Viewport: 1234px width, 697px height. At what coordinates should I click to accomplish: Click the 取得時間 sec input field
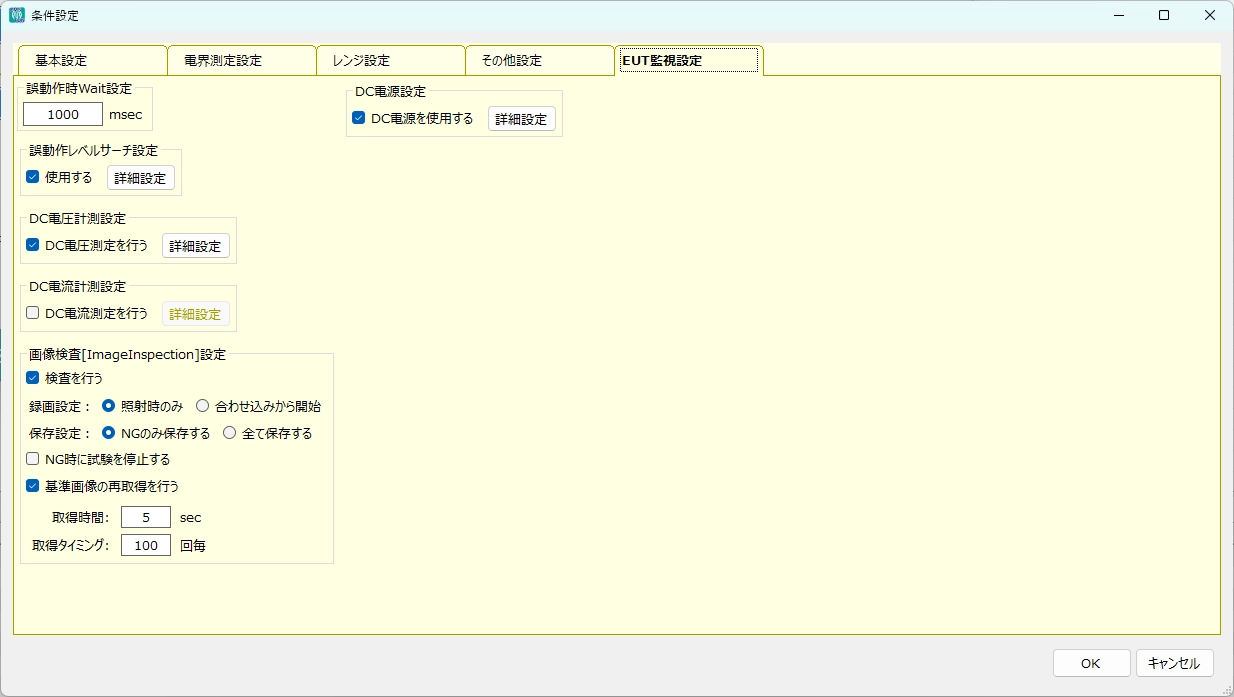[x=146, y=518]
